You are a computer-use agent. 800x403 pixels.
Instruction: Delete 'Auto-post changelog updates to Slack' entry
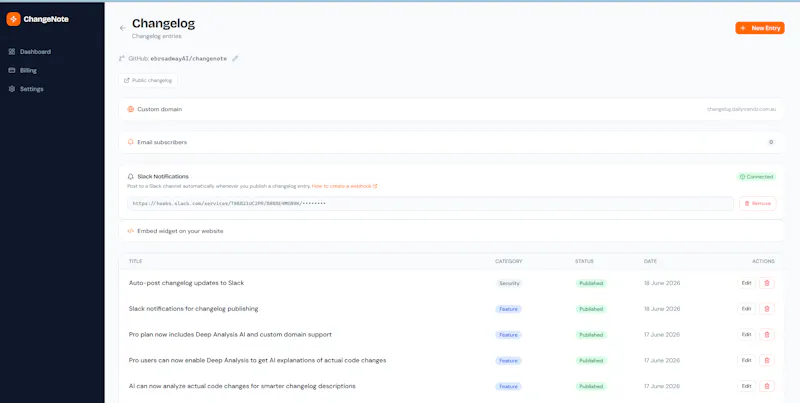click(x=766, y=283)
